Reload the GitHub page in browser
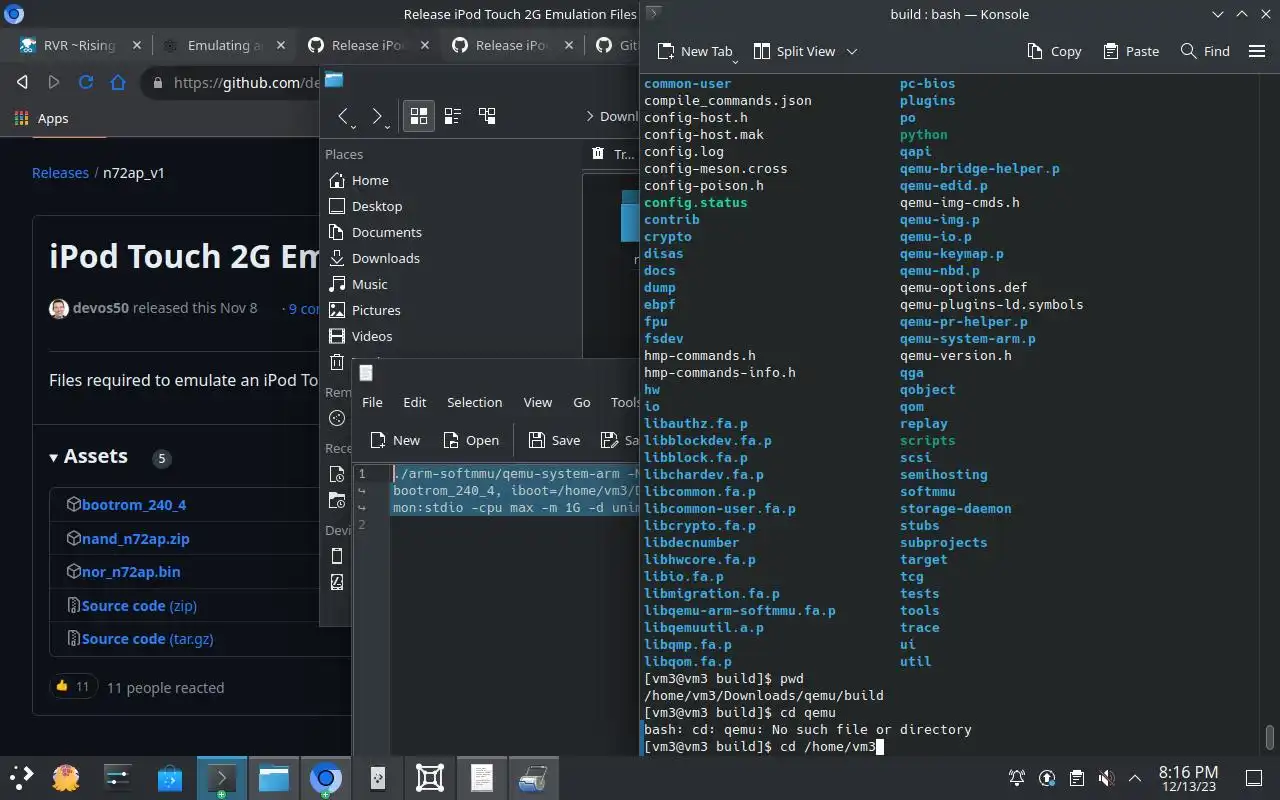 pos(86,82)
